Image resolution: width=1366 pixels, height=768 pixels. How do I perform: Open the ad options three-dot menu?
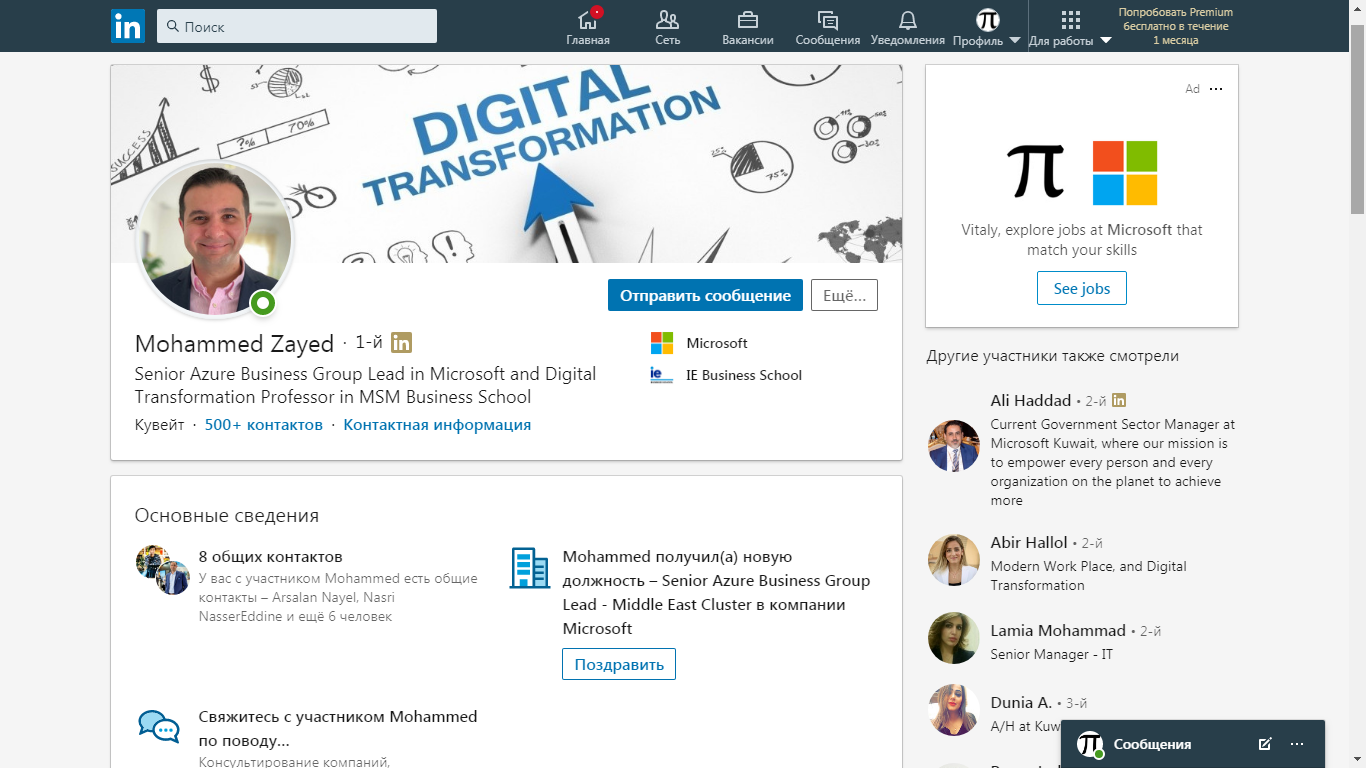1216,89
